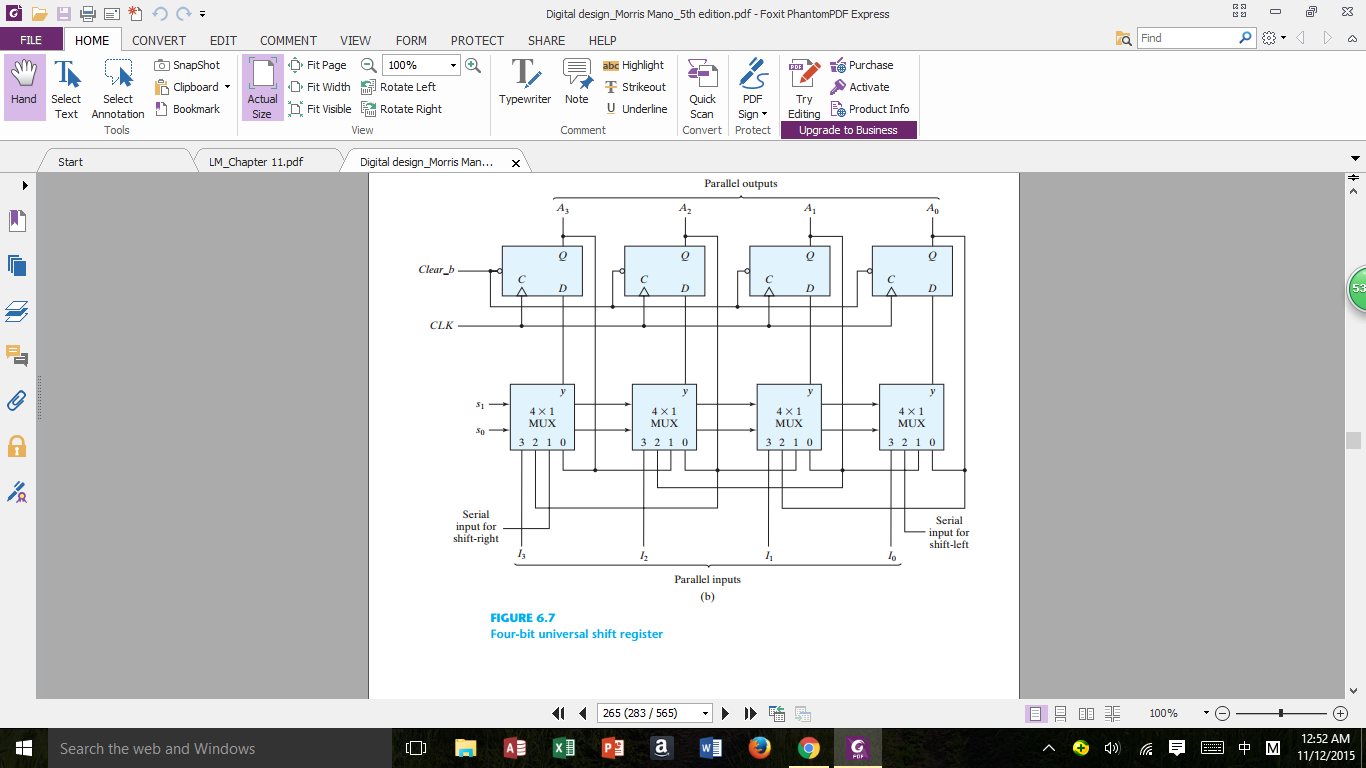This screenshot has width=1366, height=768.
Task: Click Fit Page view option
Action: (318, 65)
